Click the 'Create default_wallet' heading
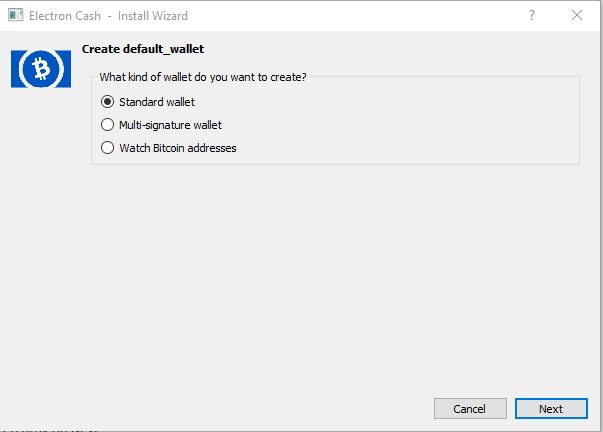The width and height of the screenshot is (603, 432). pos(143,49)
